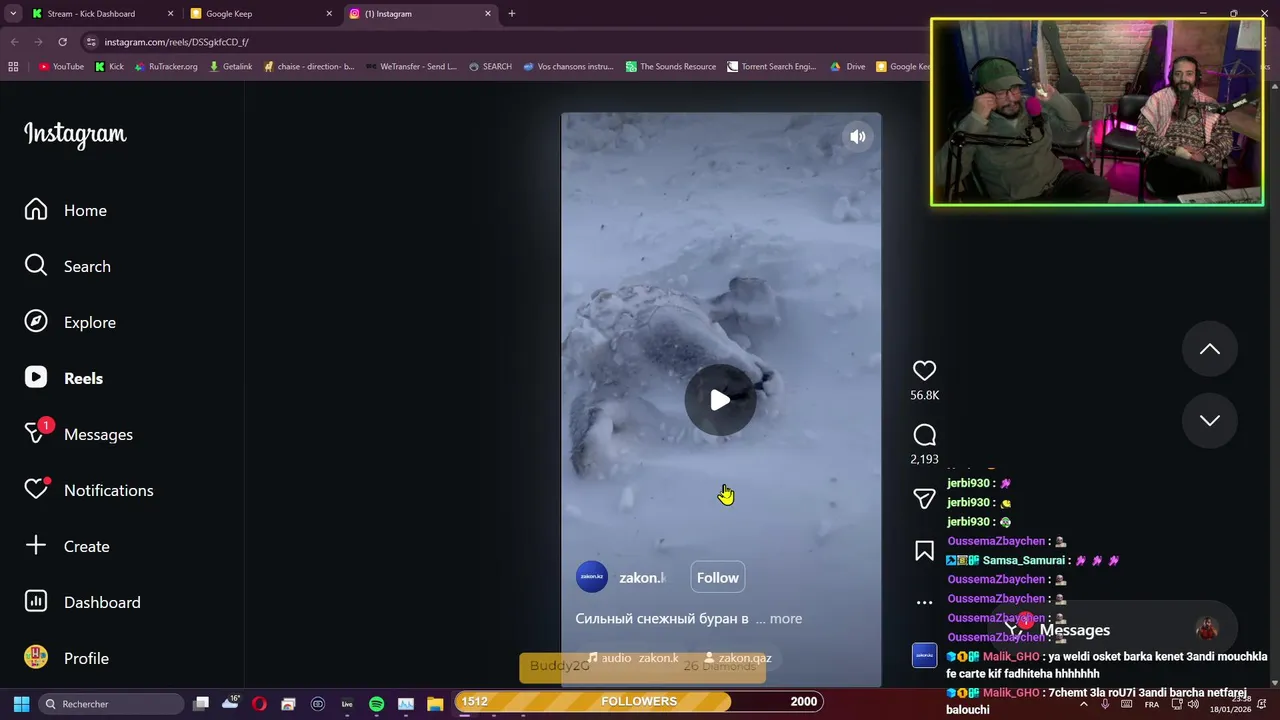Click the Instagram wordmark logo
The width and height of the screenshot is (1280, 720).
tap(75, 134)
